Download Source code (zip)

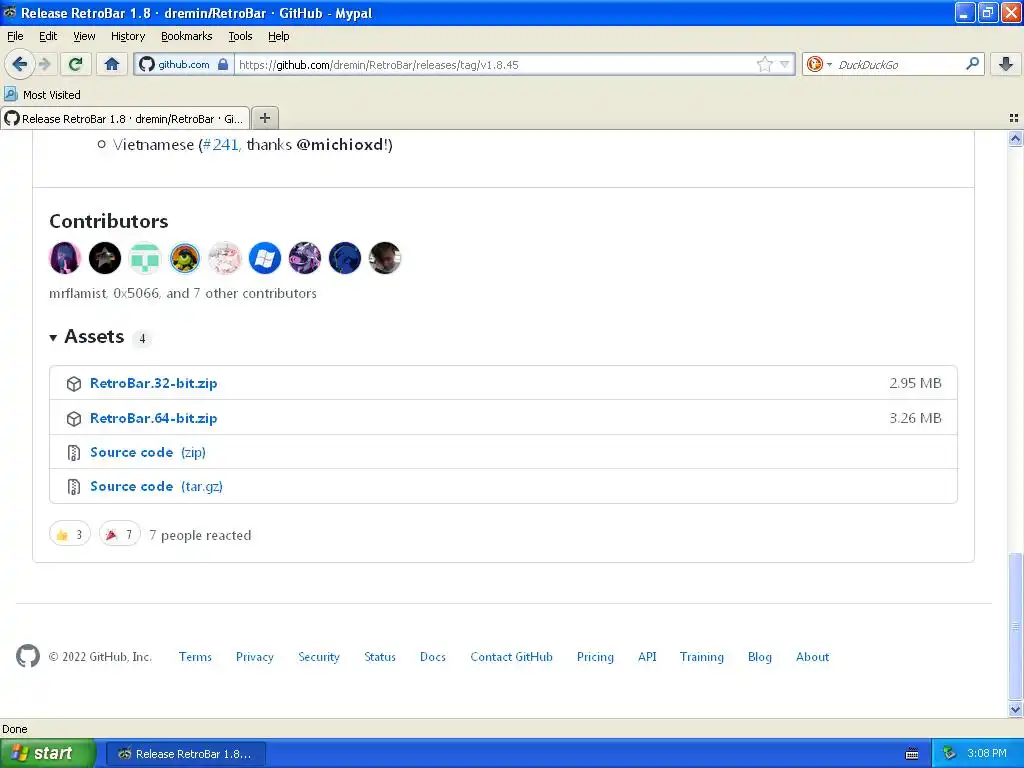(x=148, y=452)
